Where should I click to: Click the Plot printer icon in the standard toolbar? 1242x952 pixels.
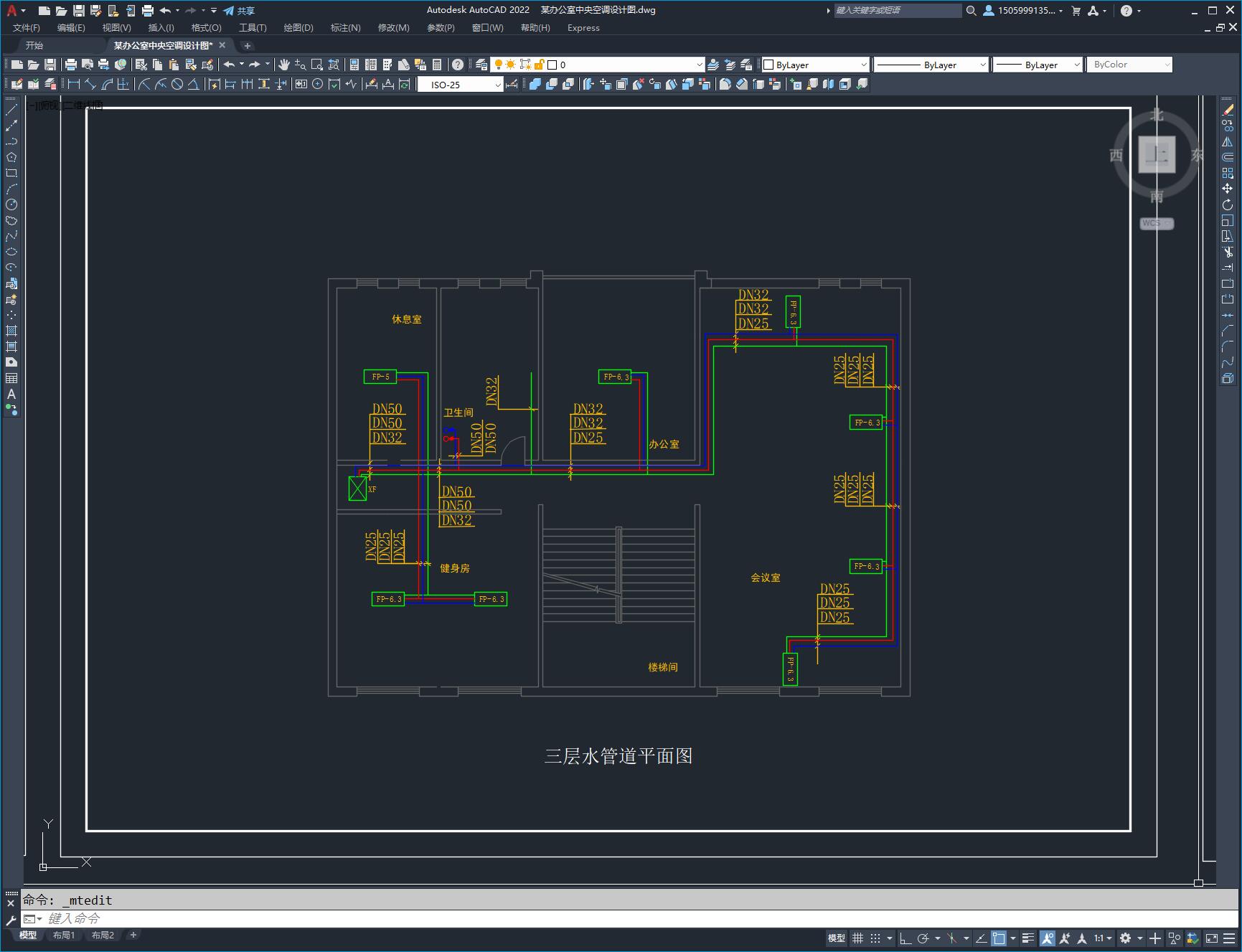coord(71,65)
